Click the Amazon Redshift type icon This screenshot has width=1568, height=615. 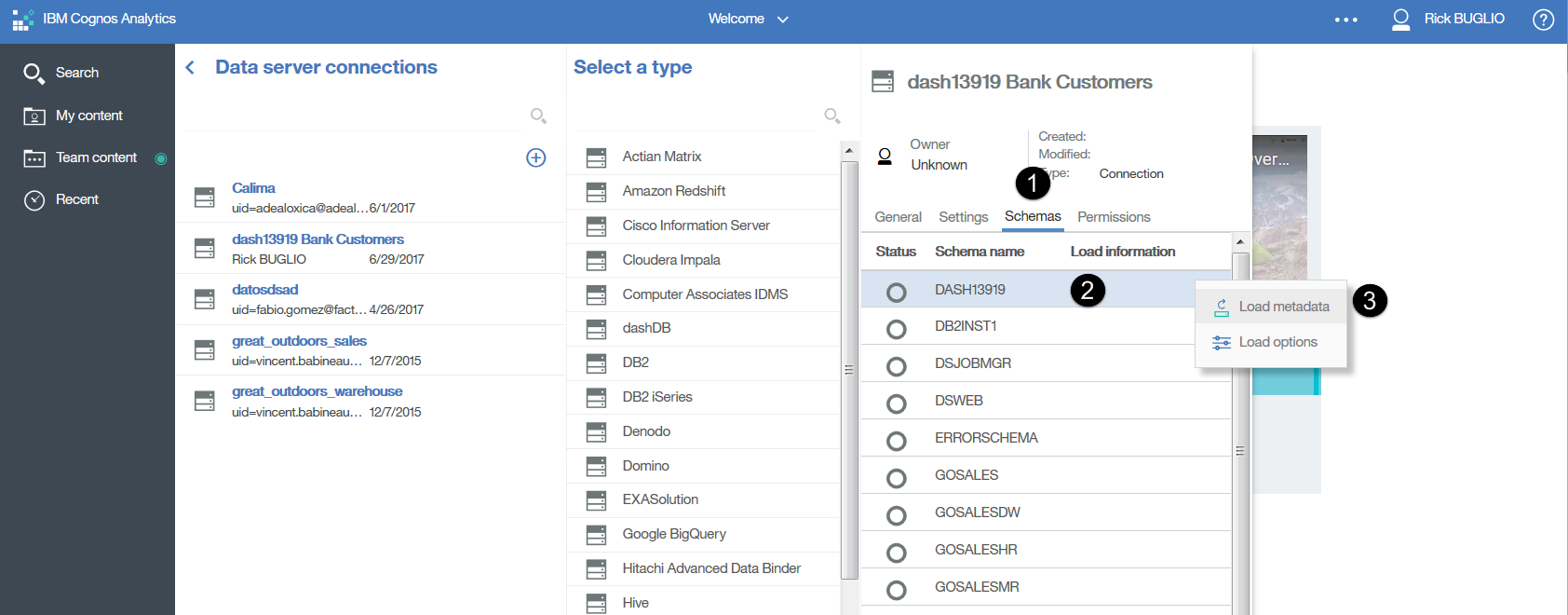(597, 192)
